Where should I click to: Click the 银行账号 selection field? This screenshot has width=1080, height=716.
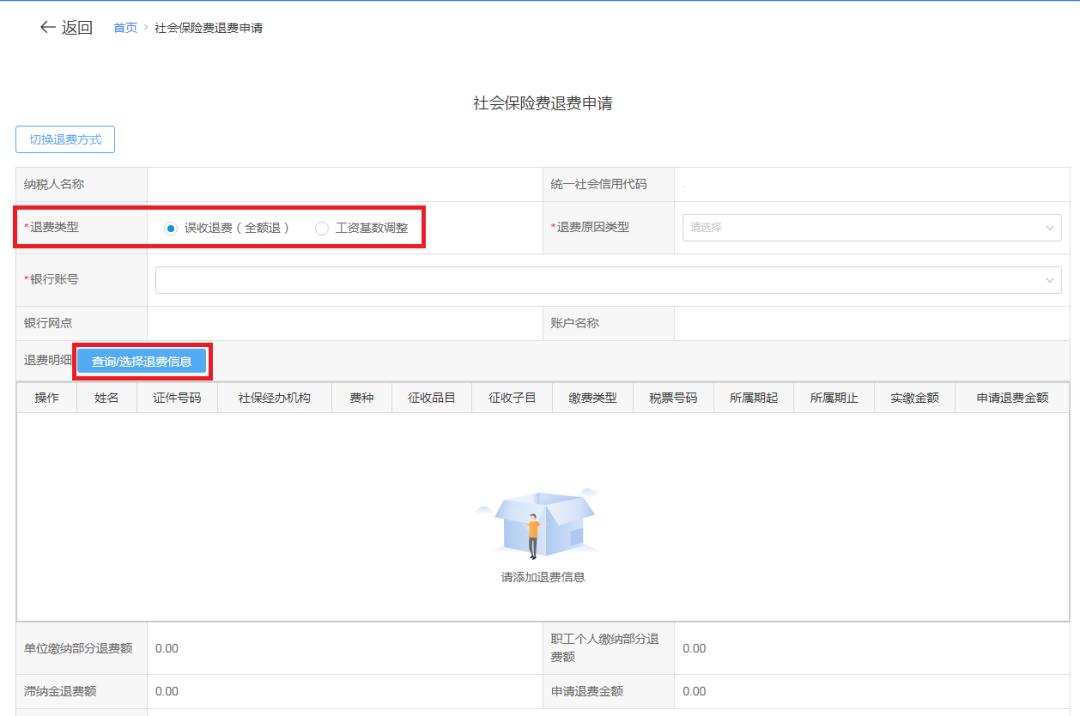tap(600, 281)
